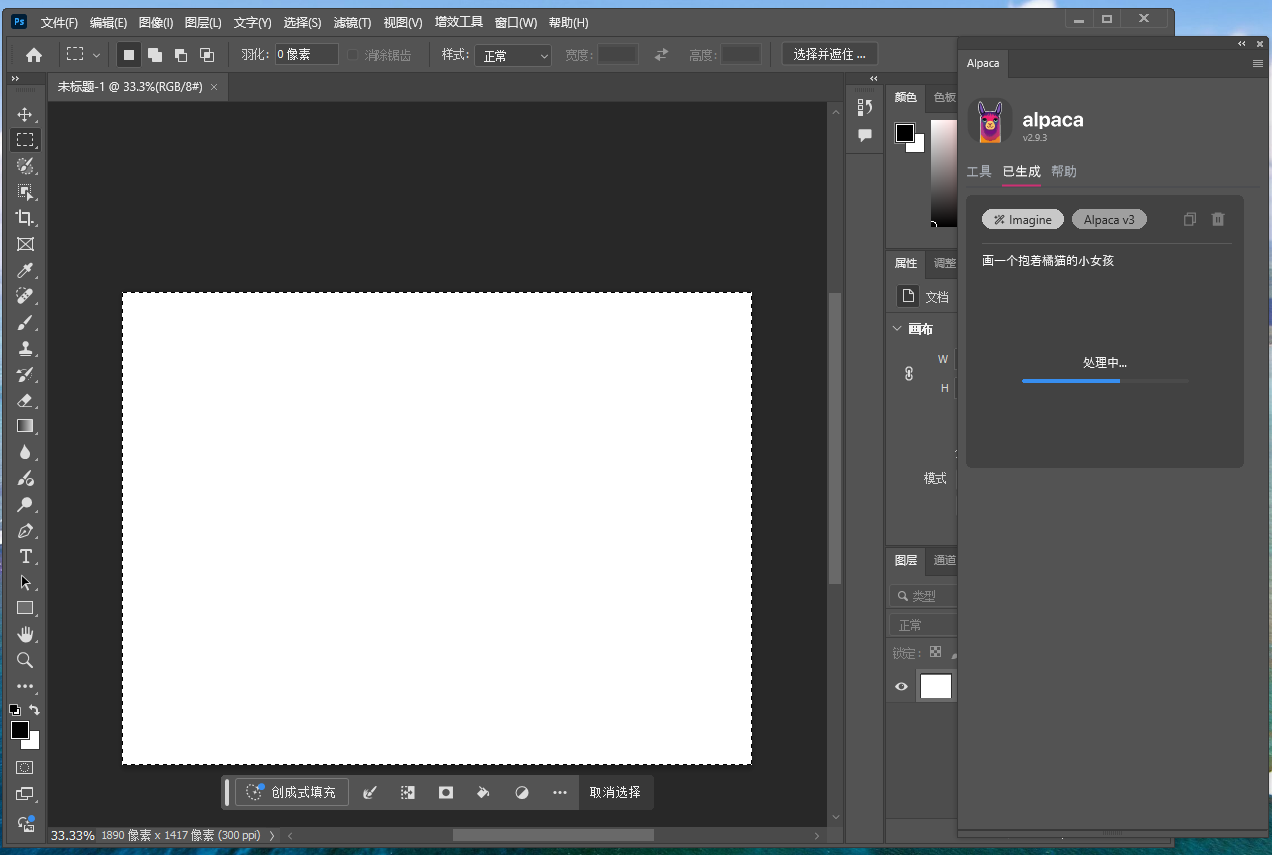Screen dimensions: 1272x855
Task: Toggle Quick Mask mode
Action: (25, 768)
